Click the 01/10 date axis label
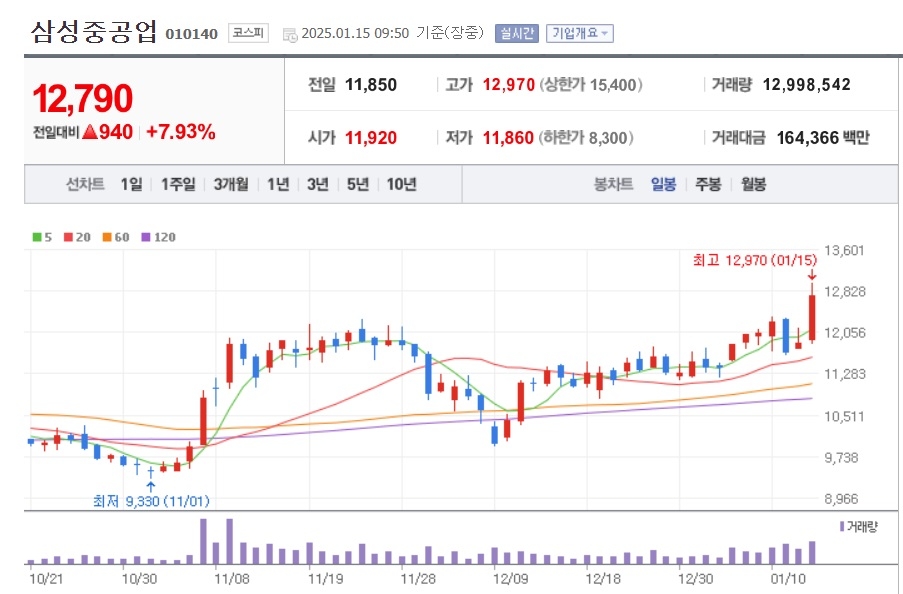Image resolution: width=903 pixels, height=594 pixels. point(788,578)
